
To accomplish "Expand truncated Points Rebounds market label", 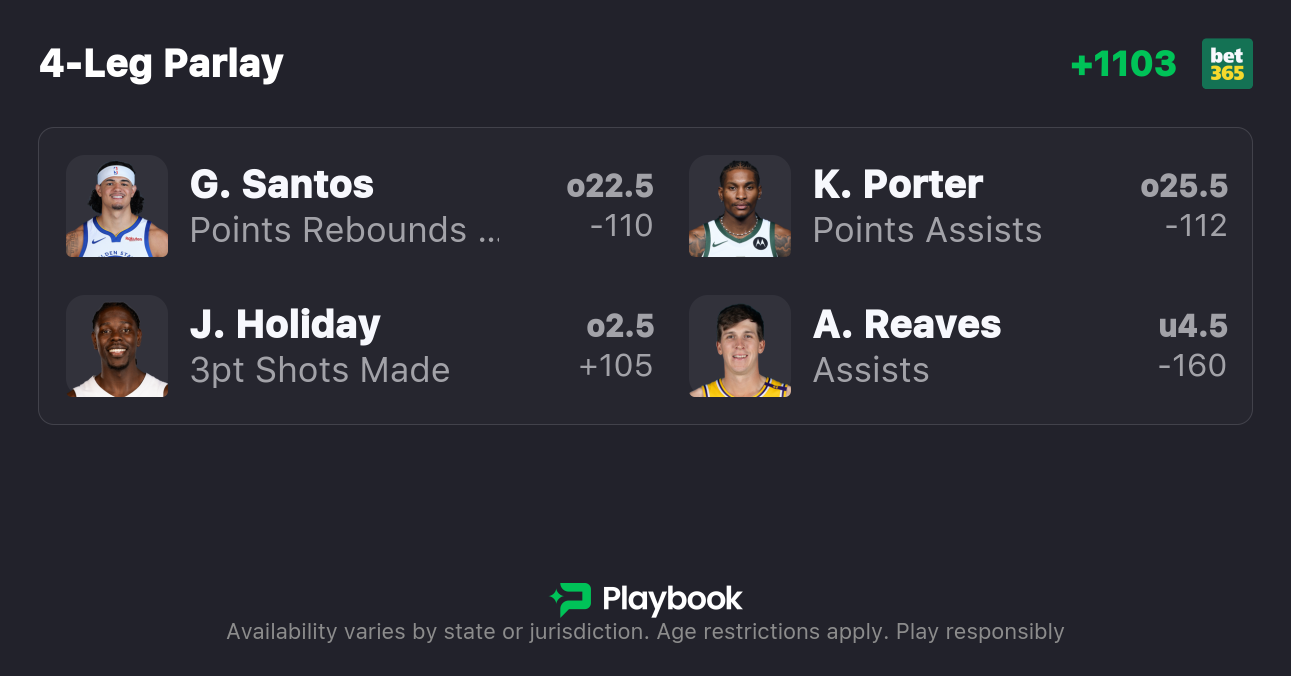I will (344, 231).
